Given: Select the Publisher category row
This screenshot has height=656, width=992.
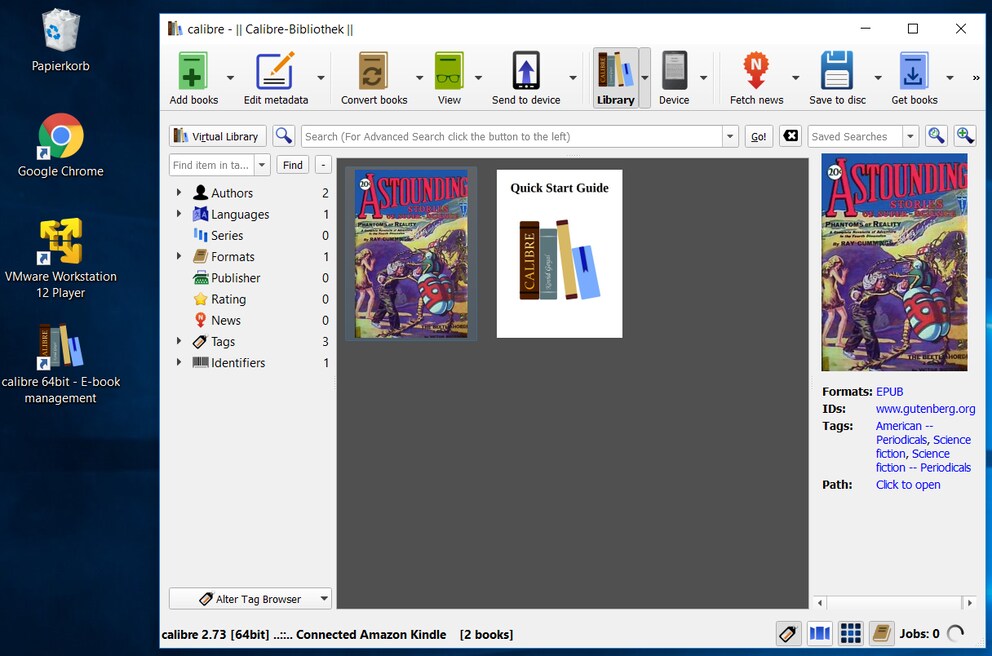Looking at the screenshot, I should coord(251,278).
